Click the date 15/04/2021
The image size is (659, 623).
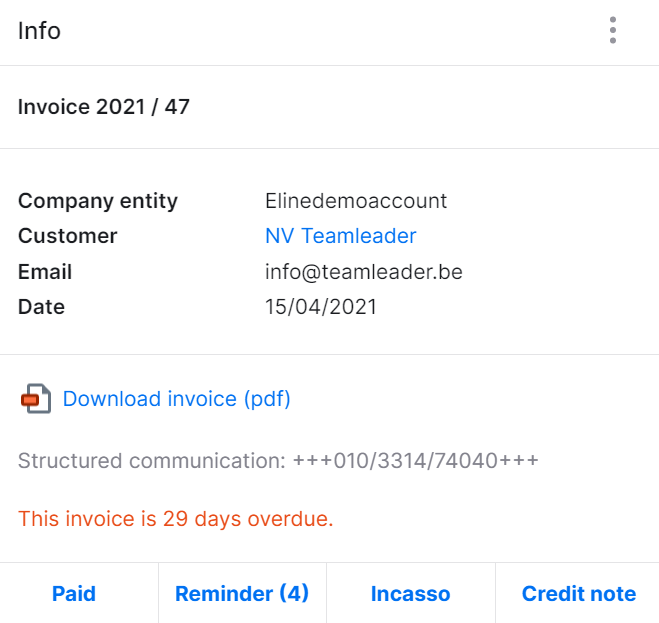click(321, 306)
